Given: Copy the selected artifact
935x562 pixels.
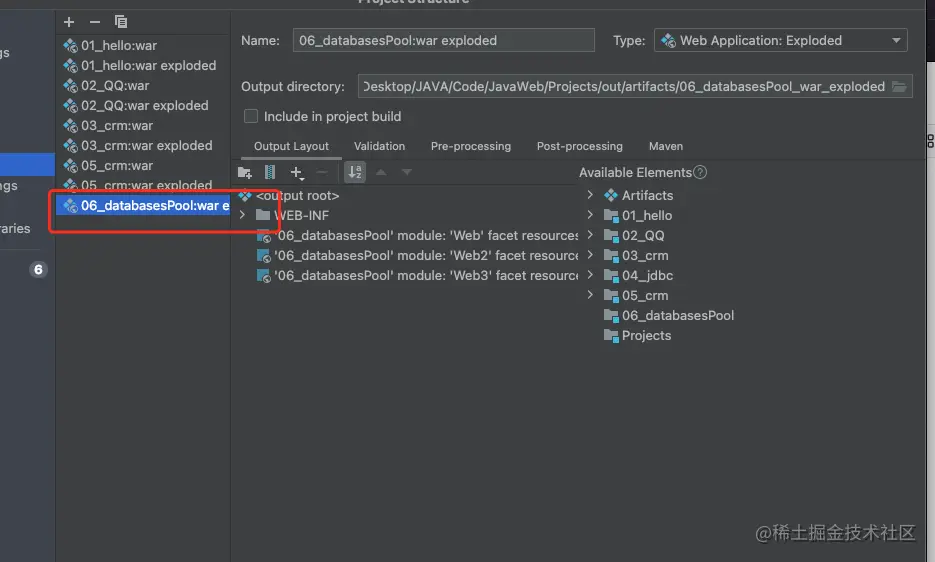Looking at the screenshot, I should [x=121, y=22].
